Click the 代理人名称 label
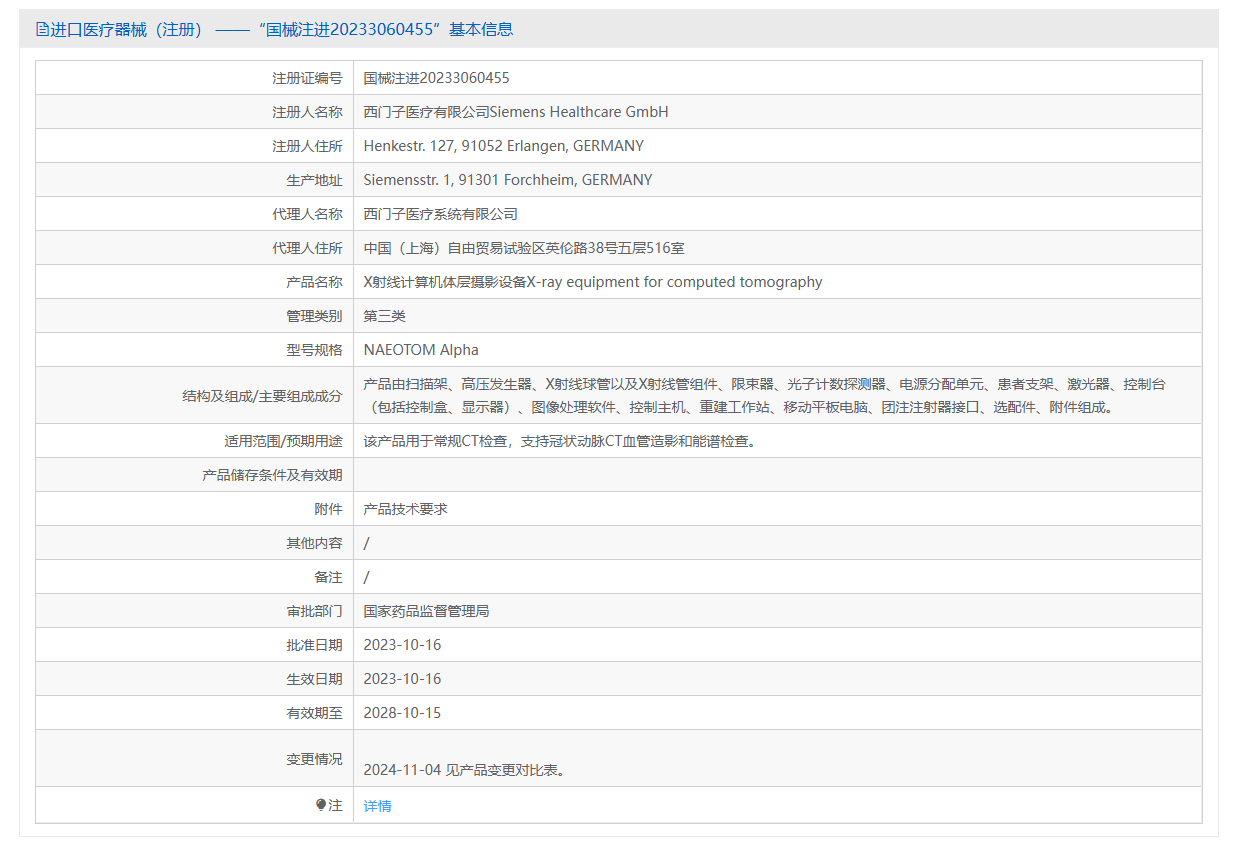Viewport: 1242px width, 854px height. click(307, 214)
